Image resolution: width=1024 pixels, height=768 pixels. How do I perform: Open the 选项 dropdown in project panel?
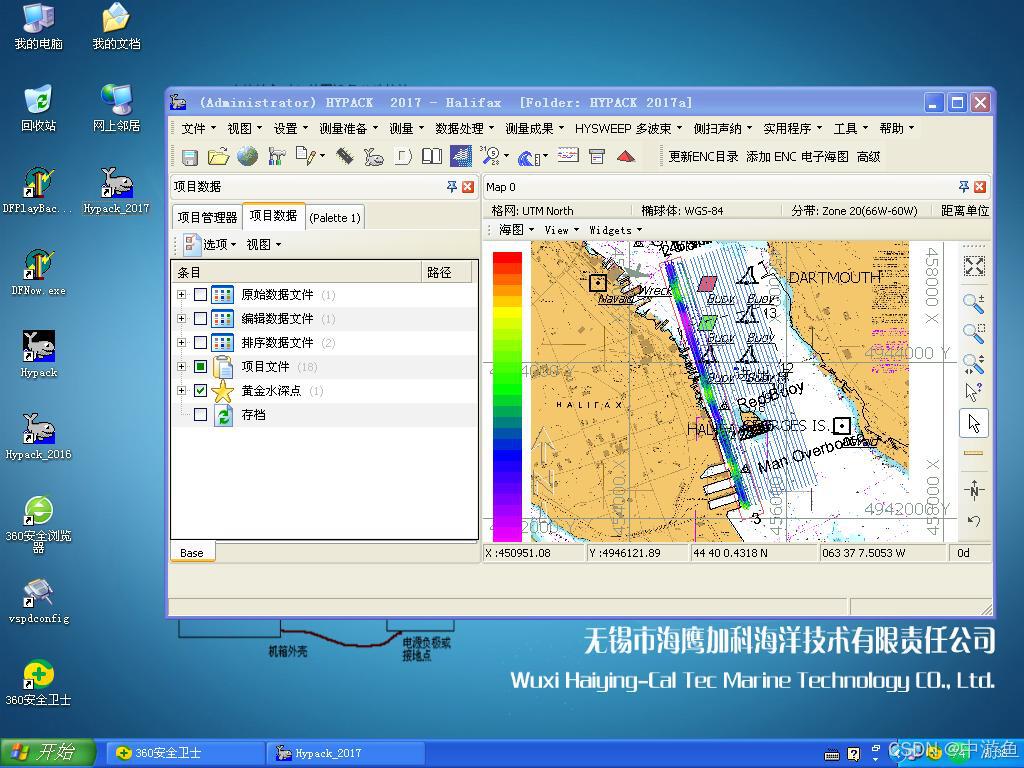point(210,244)
